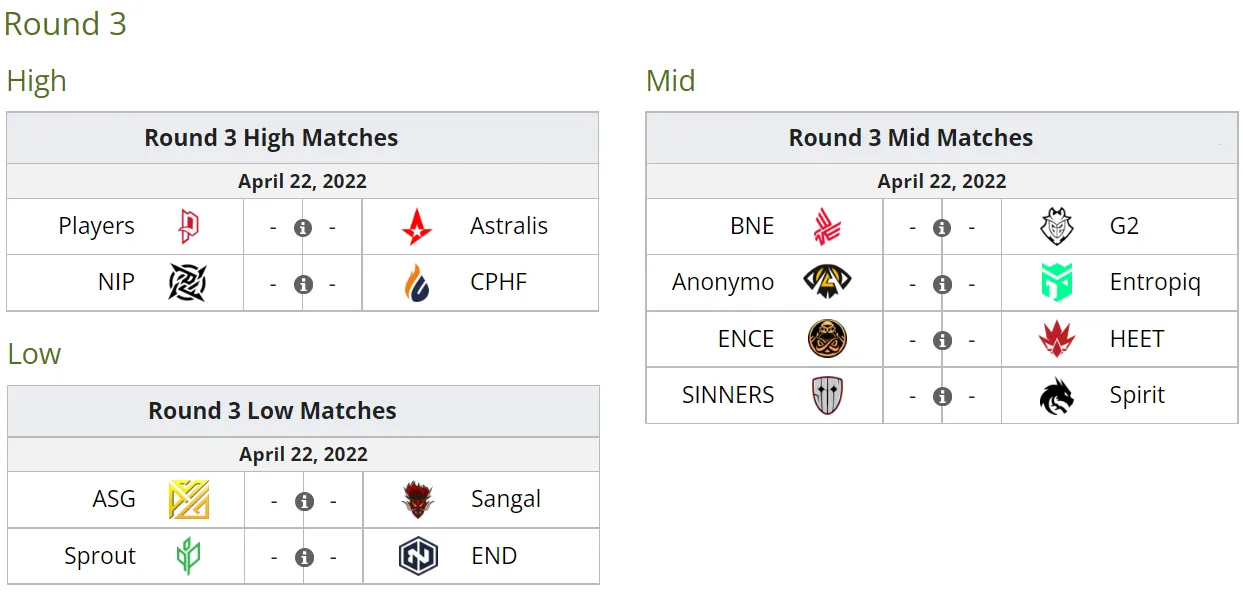This screenshot has height=601, width=1243.
Task: Show details for SINNERS vs Spirit match
Action: (942, 396)
